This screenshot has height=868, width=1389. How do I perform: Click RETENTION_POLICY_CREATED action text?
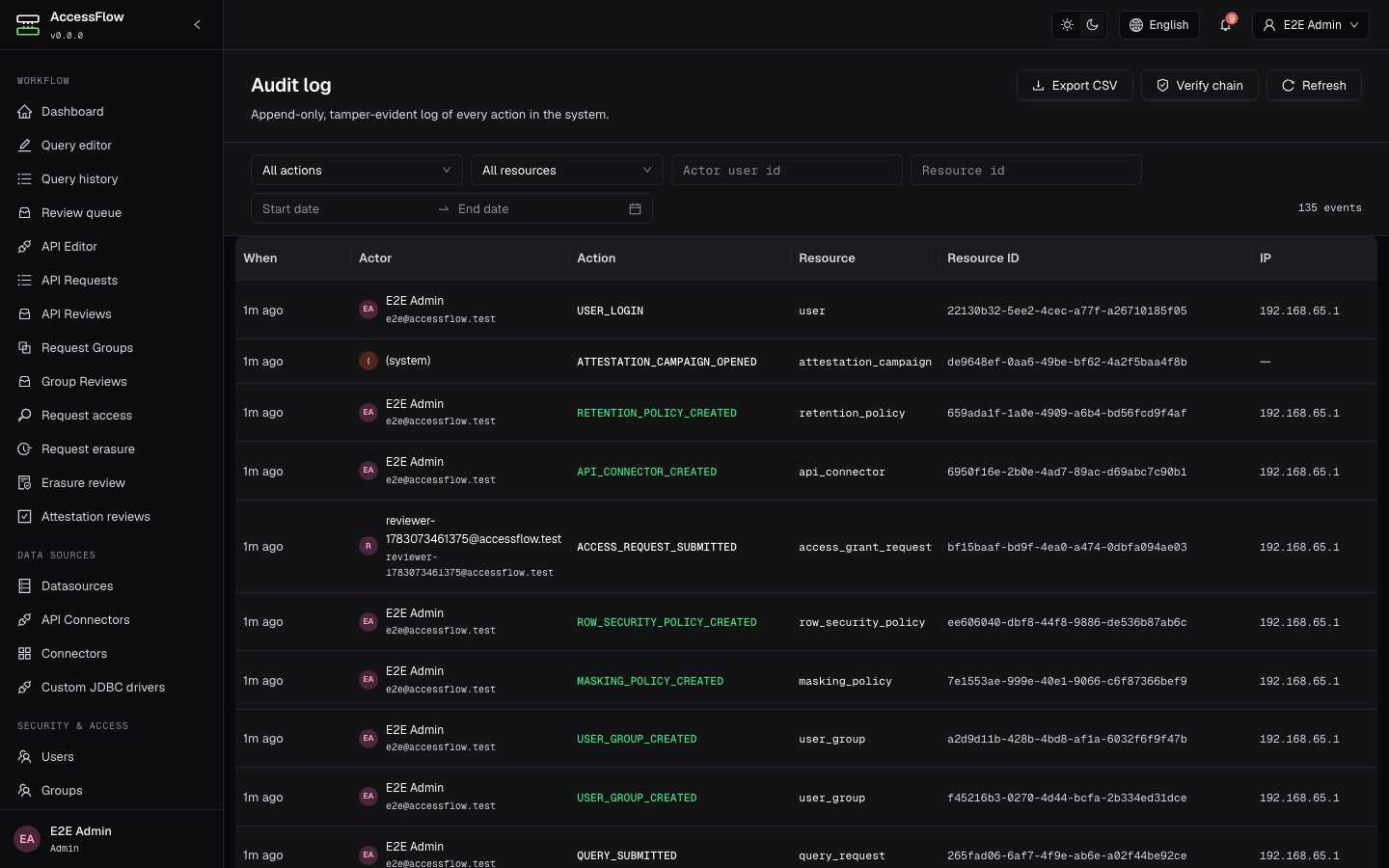click(x=657, y=413)
